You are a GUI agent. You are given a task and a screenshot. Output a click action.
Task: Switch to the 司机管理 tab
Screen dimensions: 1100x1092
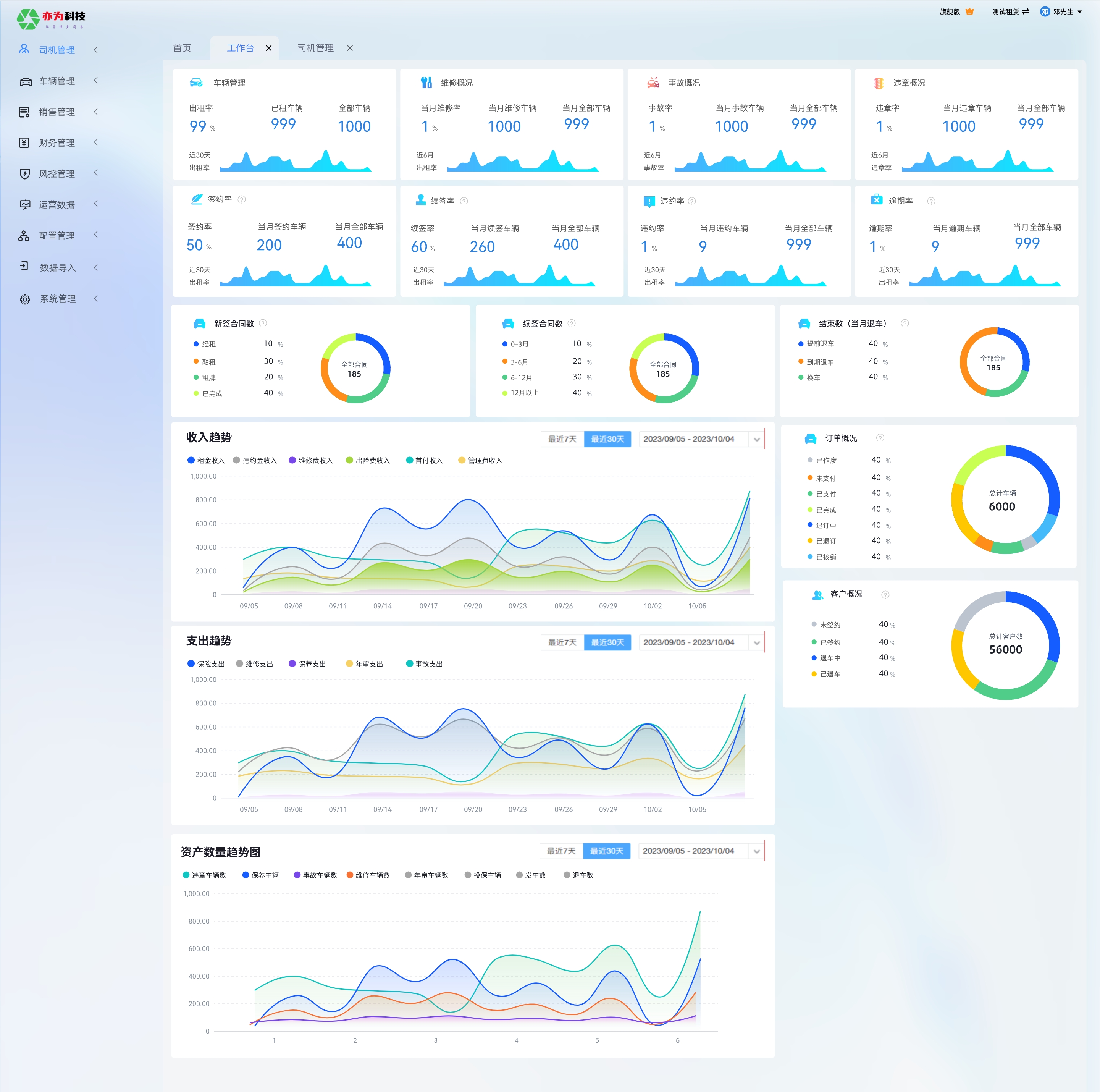315,48
